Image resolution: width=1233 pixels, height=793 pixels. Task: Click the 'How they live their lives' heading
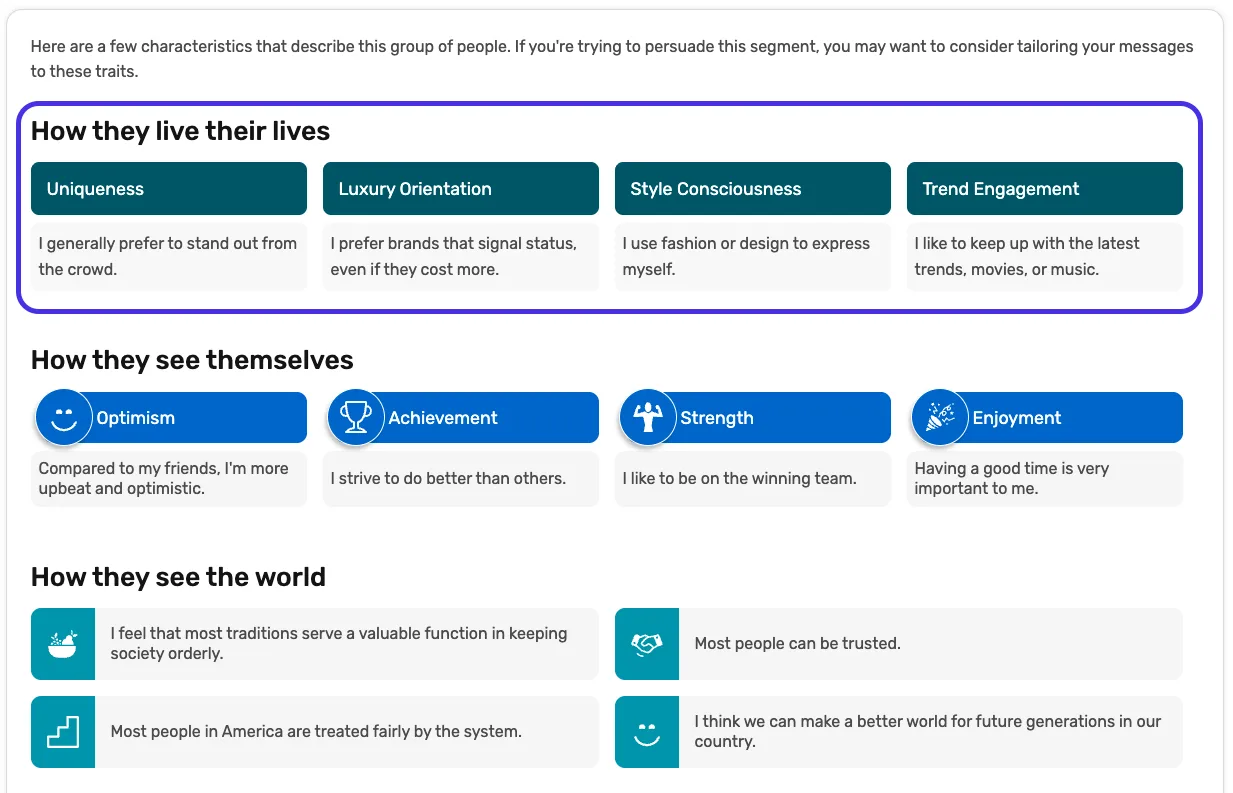pos(180,131)
